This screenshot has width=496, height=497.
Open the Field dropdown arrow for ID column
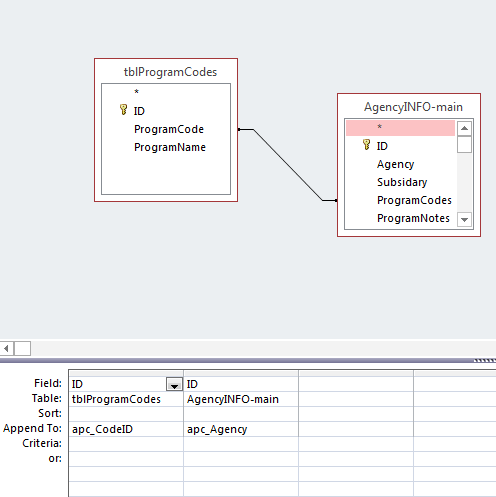coord(174,384)
